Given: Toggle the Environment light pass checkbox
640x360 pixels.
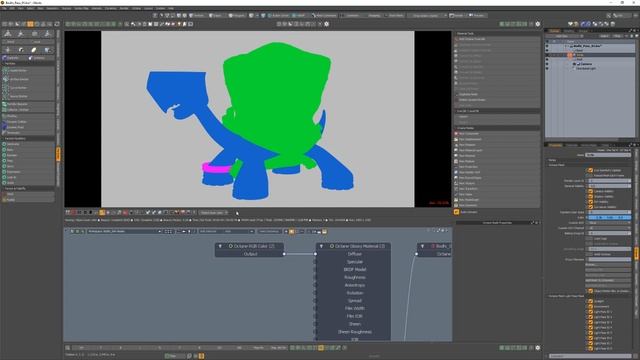Looking at the screenshot, I should [x=590, y=307].
